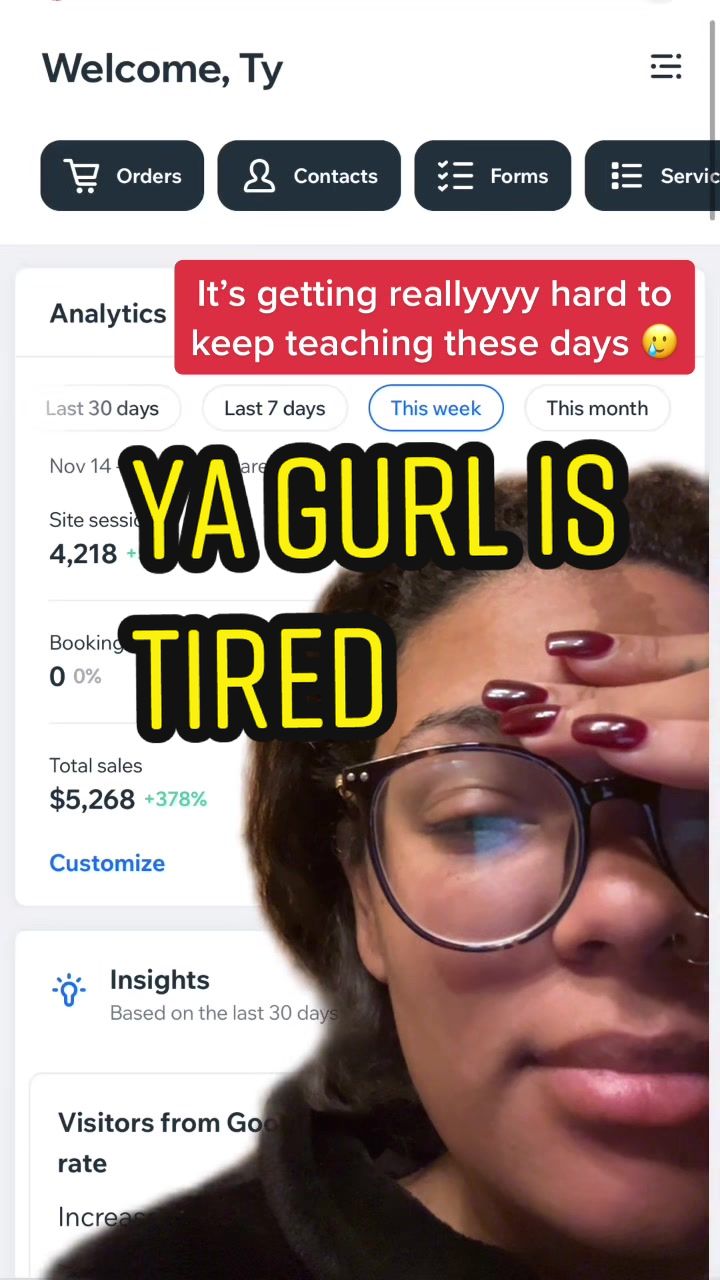The height and width of the screenshot is (1280, 720).
Task: Click the Site sessions 4,218 stat
Action: (x=83, y=553)
